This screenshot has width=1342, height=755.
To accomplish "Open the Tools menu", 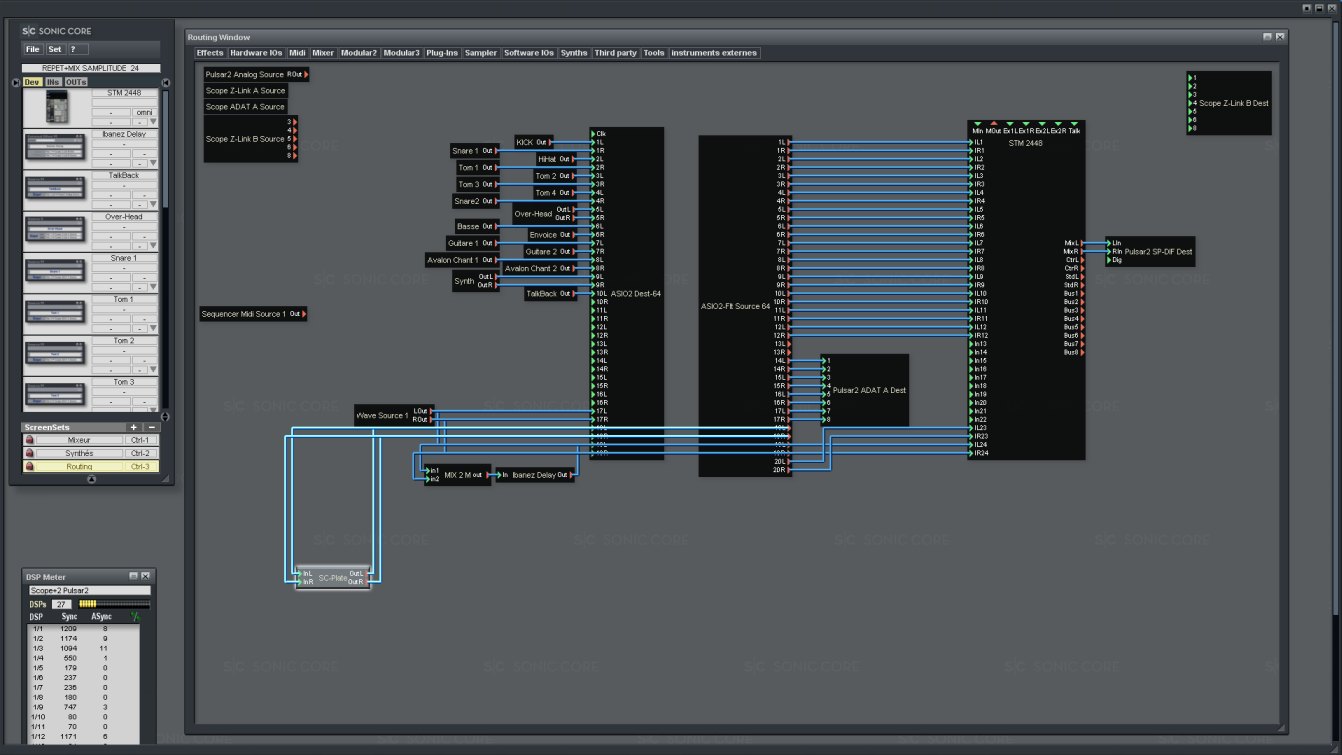I will click(654, 53).
